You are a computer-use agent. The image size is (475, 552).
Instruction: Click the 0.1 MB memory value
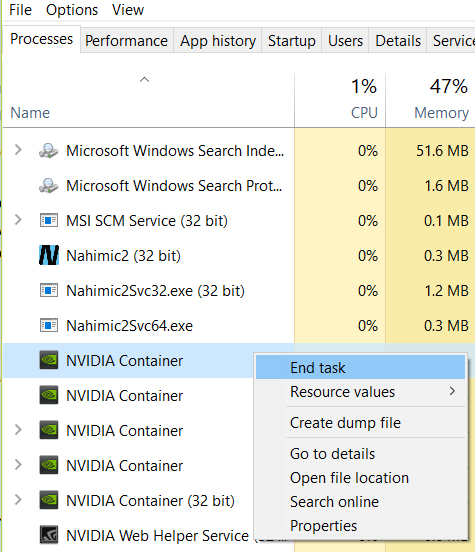446,221
